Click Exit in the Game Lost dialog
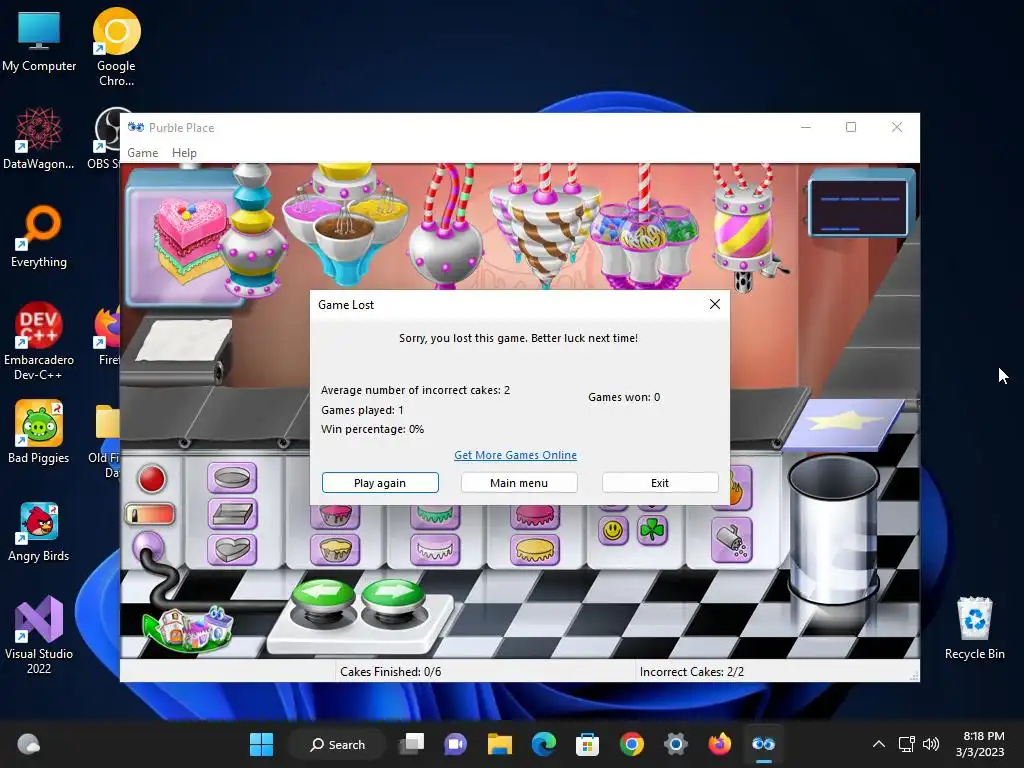This screenshot has height=768, width=1024. (660, 483)
